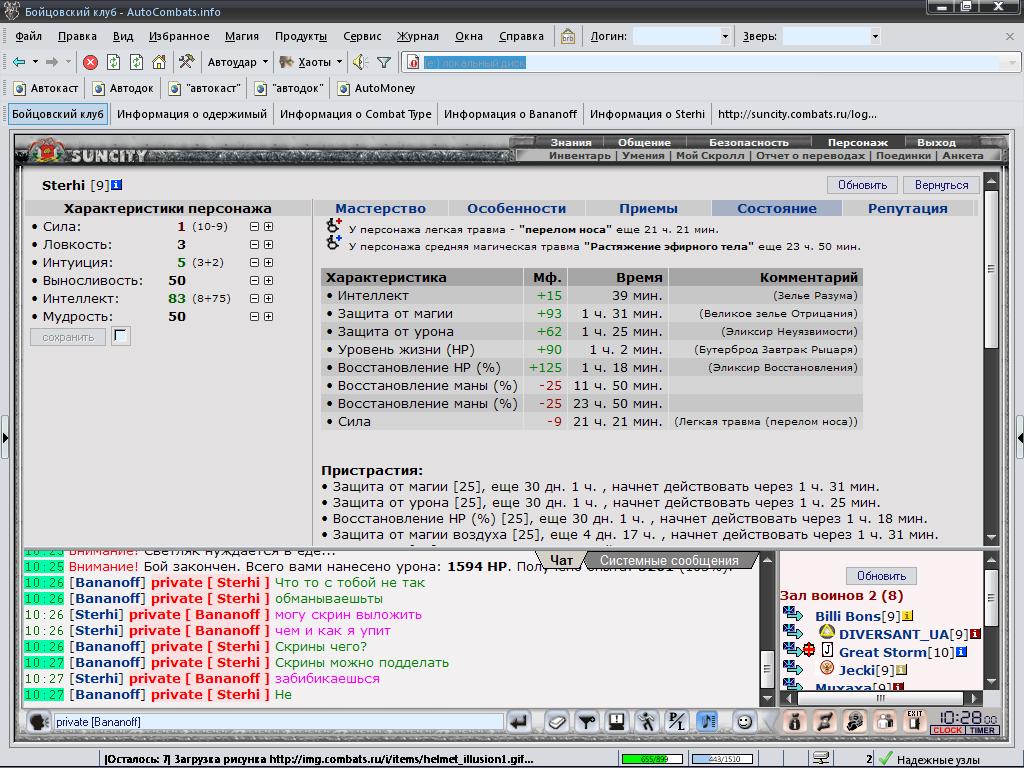Tick the checkbox next to сохранить
The width and height of the screenshot is (1024, 768).
pos(121,336)
